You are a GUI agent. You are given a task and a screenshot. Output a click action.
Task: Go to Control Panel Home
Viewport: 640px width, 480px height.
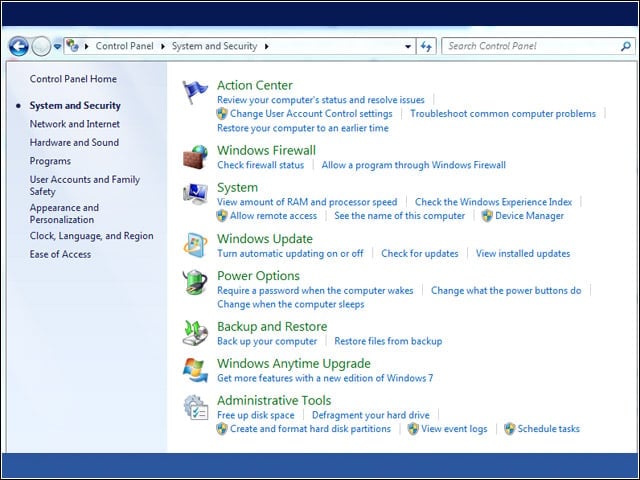pyautogui.click(x=73, y=79)
